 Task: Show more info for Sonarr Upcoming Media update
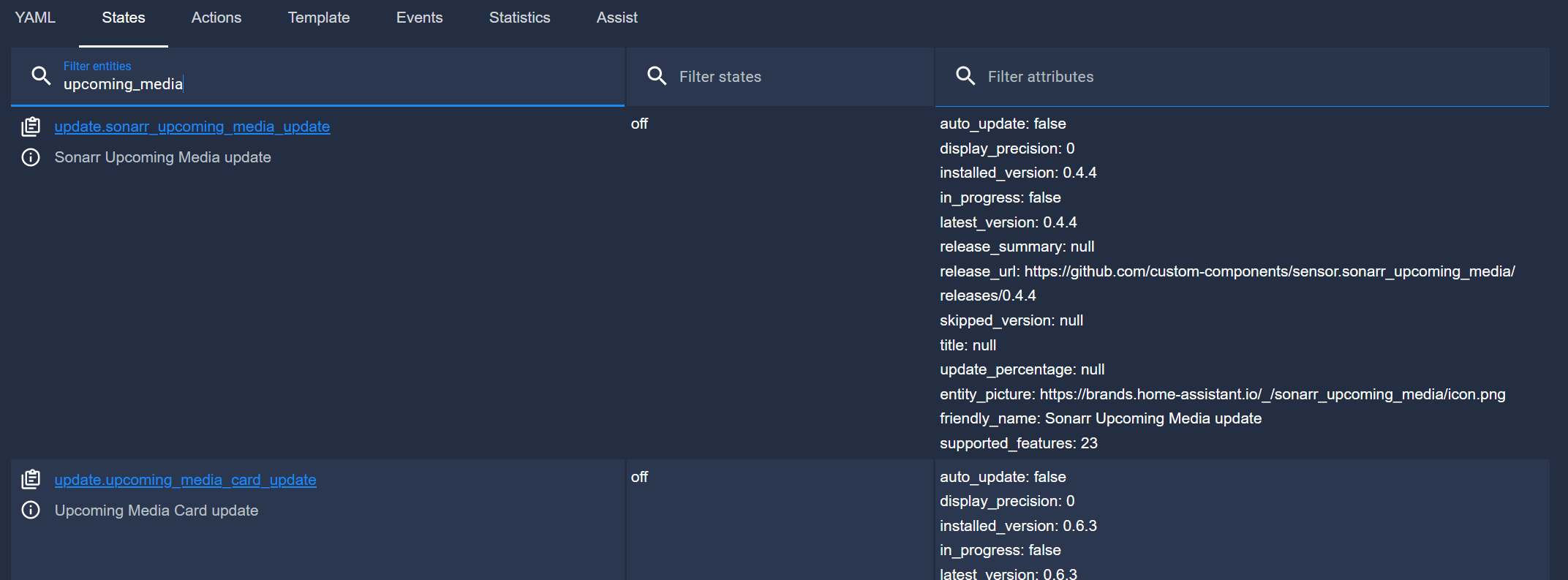click(31, 157)
